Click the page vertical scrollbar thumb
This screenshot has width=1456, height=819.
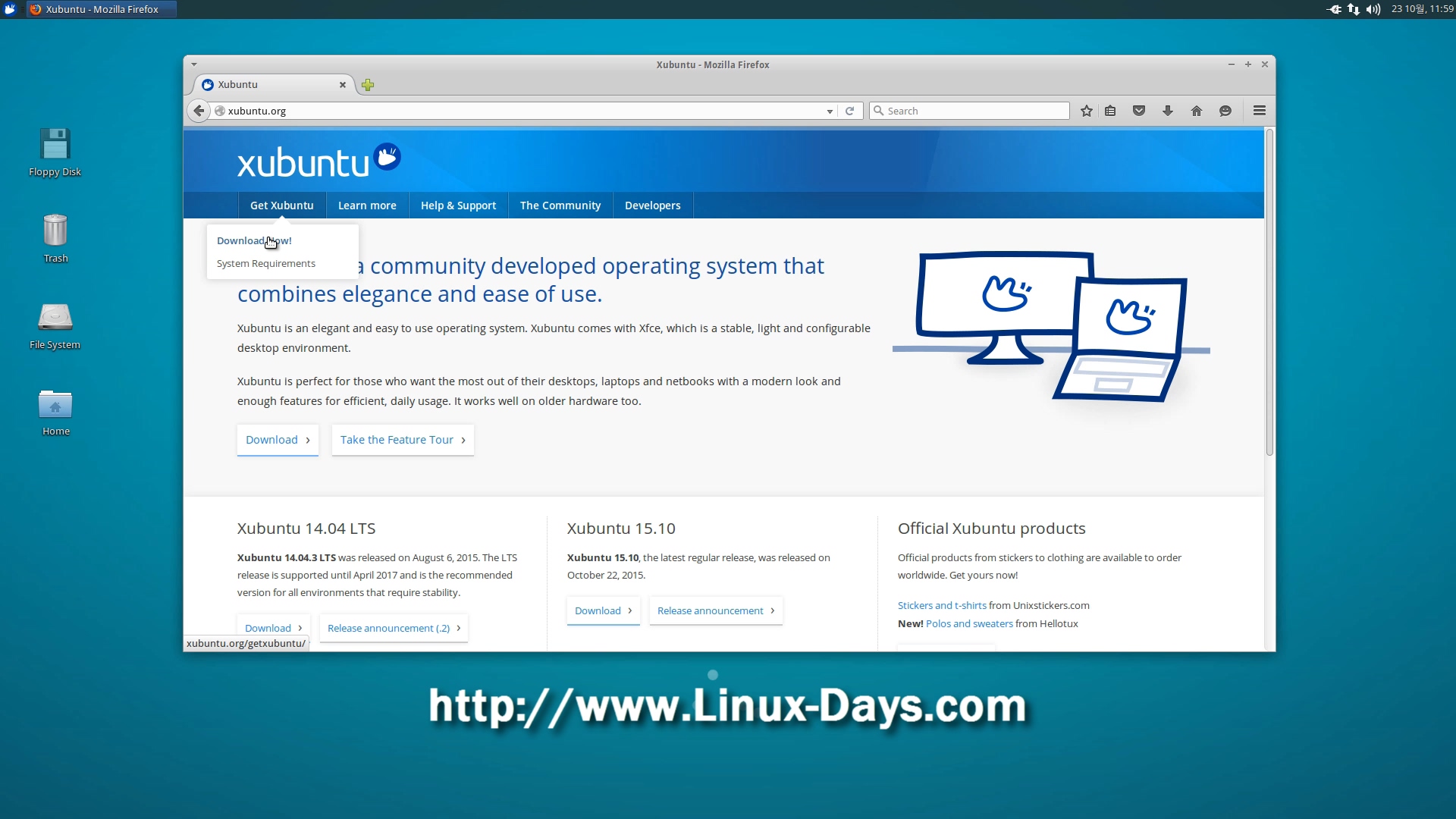click(x=1269, y=293)
